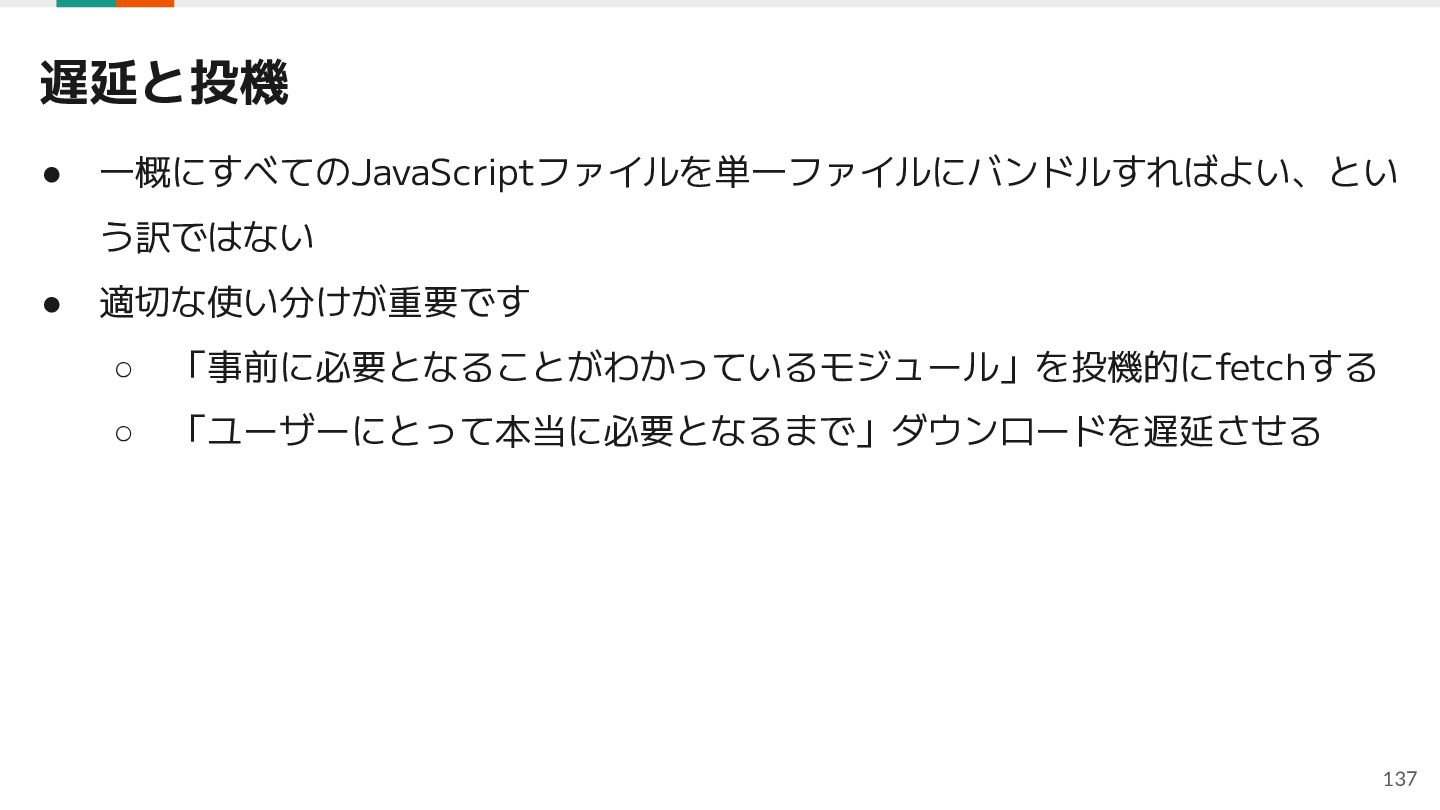The width and height of the screenshot is (1440, 810).
Task: Click the text ダウンロードを遅延させる
Action: coord(1106,431)
